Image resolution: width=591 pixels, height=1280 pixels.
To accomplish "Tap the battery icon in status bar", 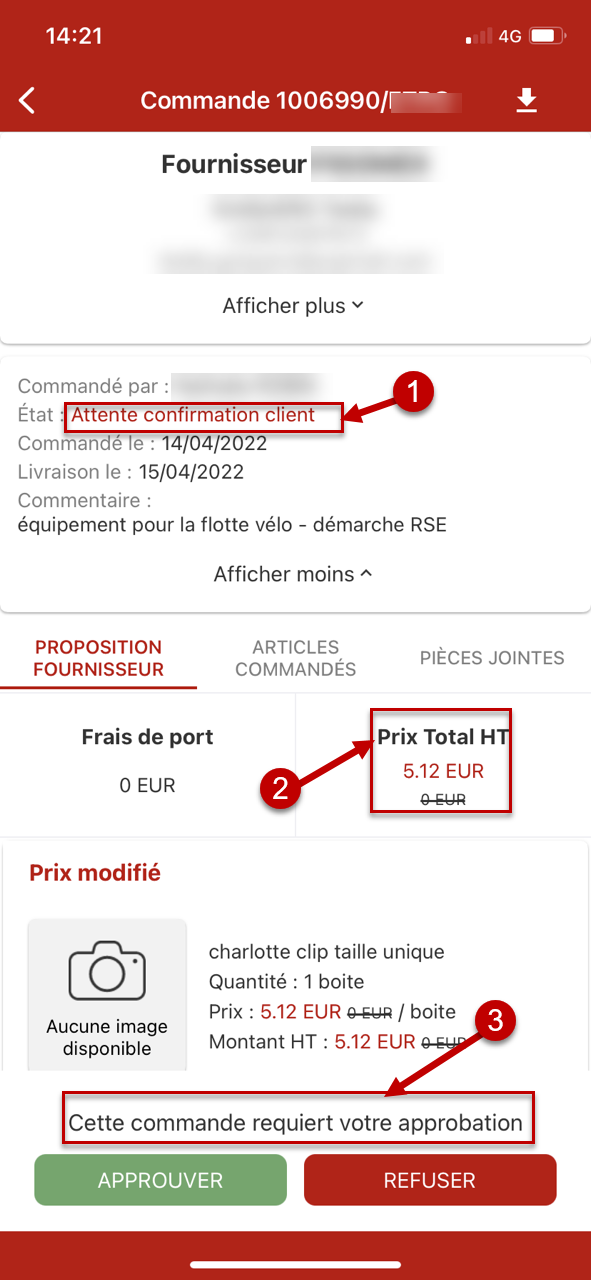I will pyautogui.click(x=547, y=36).
